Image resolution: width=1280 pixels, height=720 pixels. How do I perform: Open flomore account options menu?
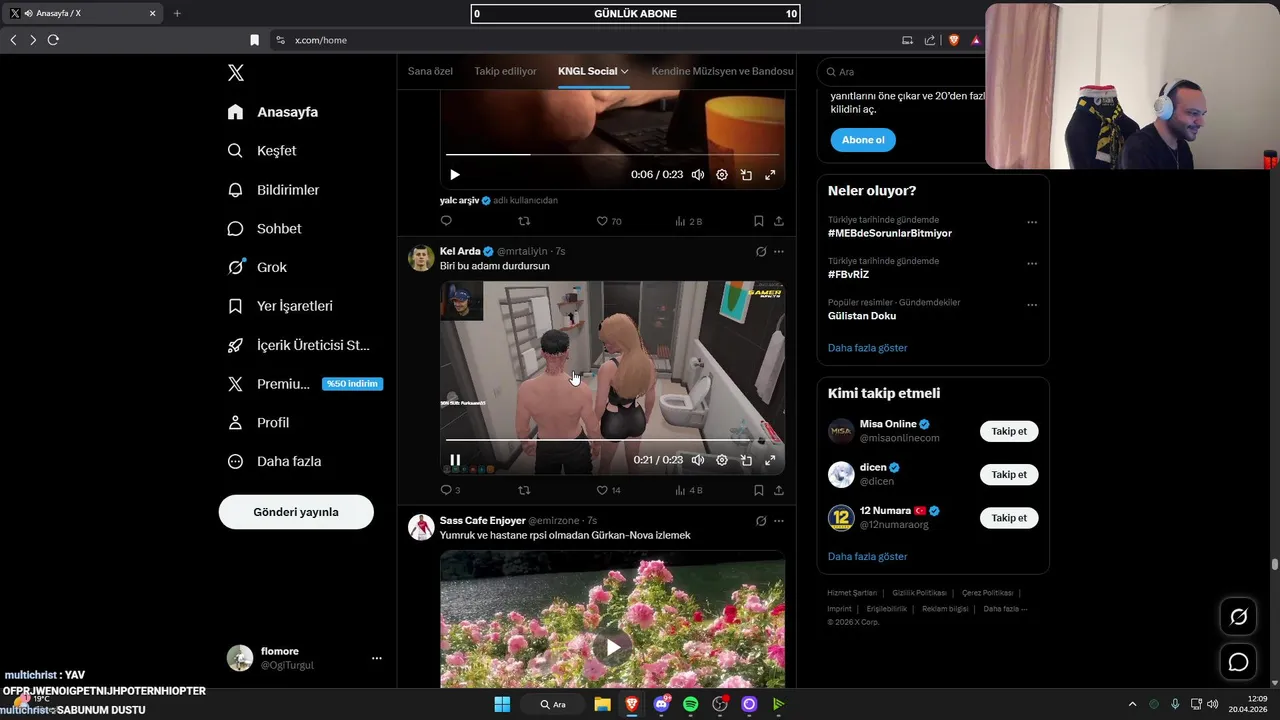coord(377,658)
